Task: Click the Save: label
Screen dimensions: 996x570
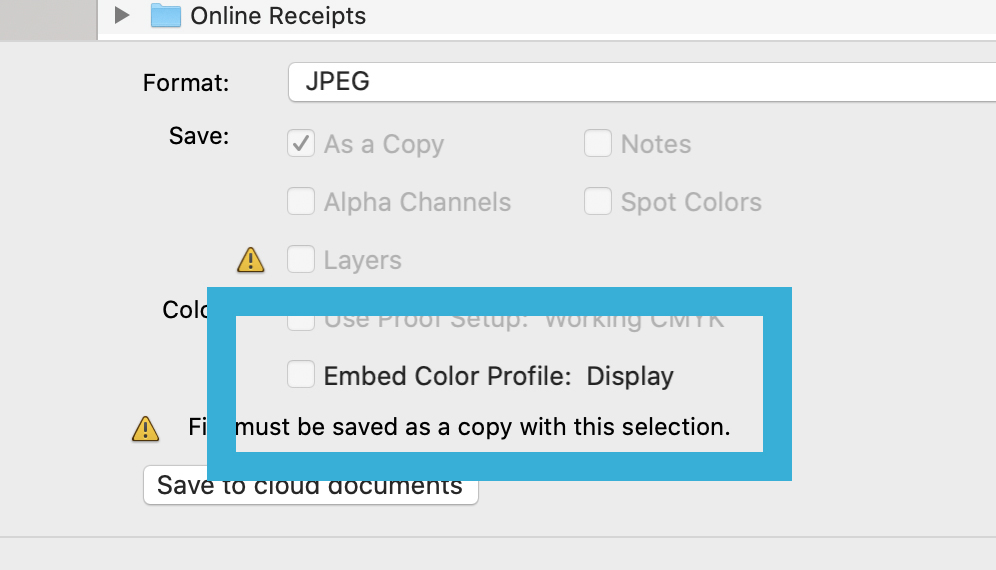Action: [x=199, y=136]
